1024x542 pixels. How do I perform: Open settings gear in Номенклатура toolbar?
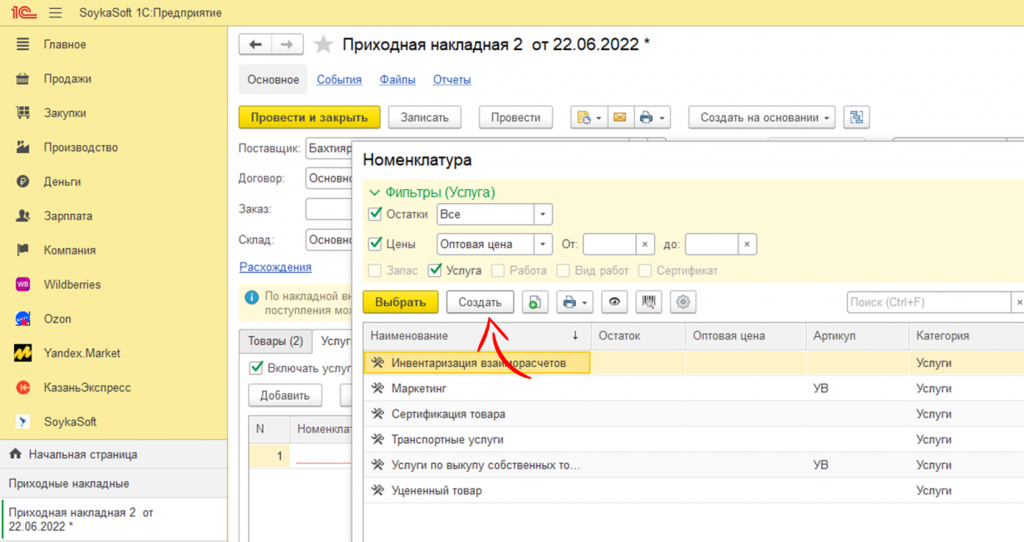[683, 302]
